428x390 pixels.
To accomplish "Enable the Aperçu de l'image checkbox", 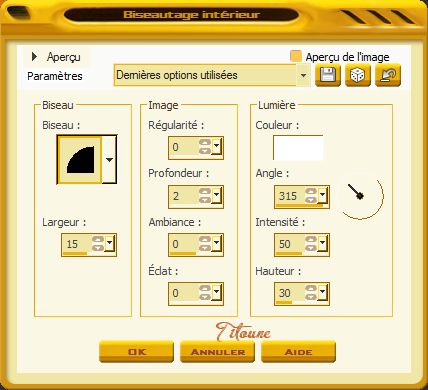I will (296, 56).
